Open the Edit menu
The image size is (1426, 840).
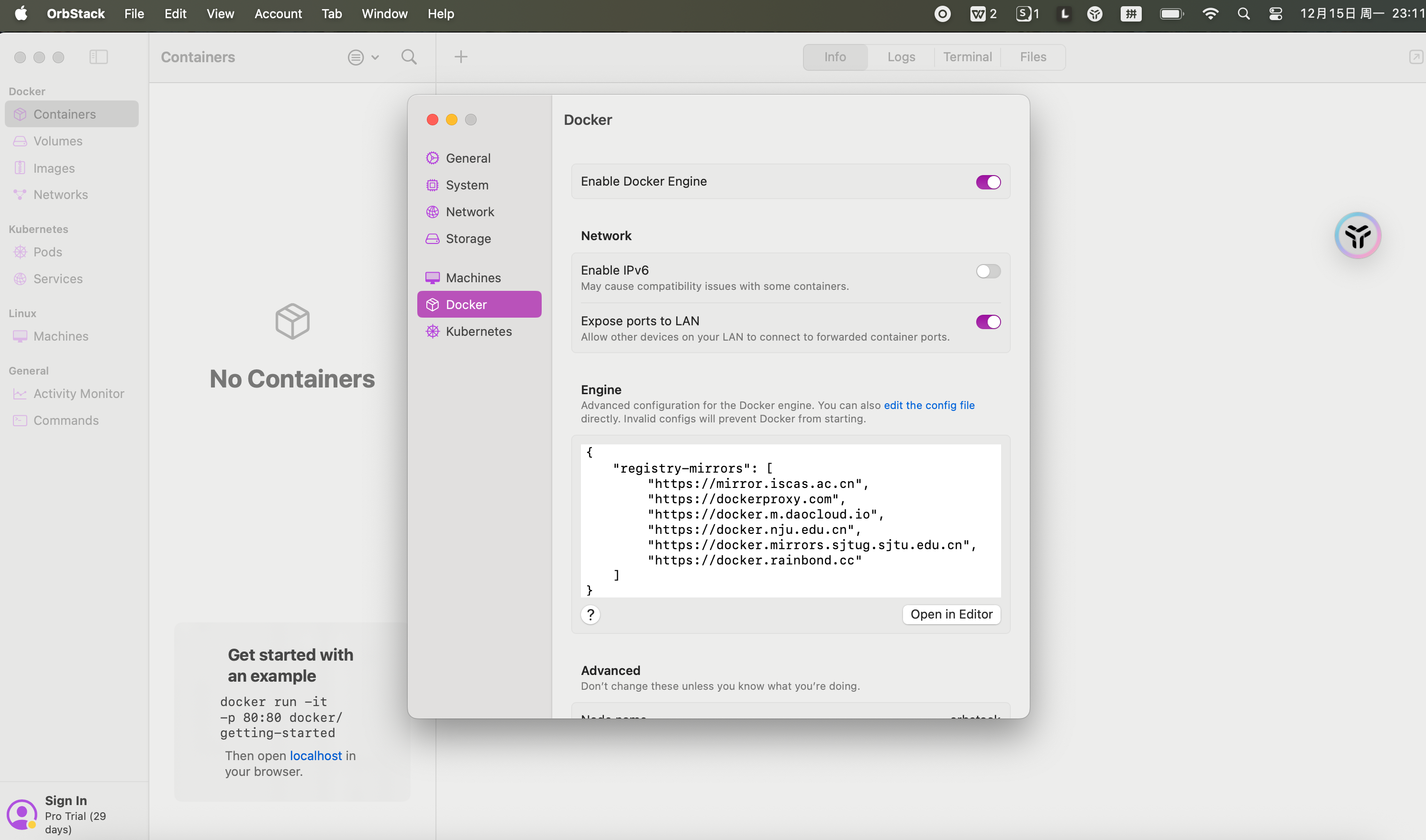(176, 13)
